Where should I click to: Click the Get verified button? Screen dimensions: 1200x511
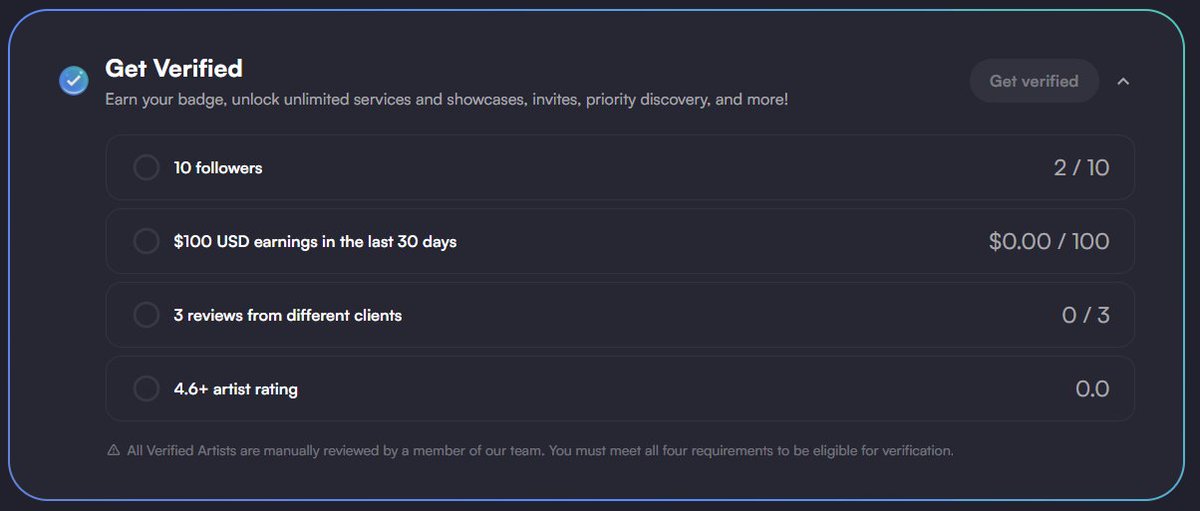(1034, 81)
